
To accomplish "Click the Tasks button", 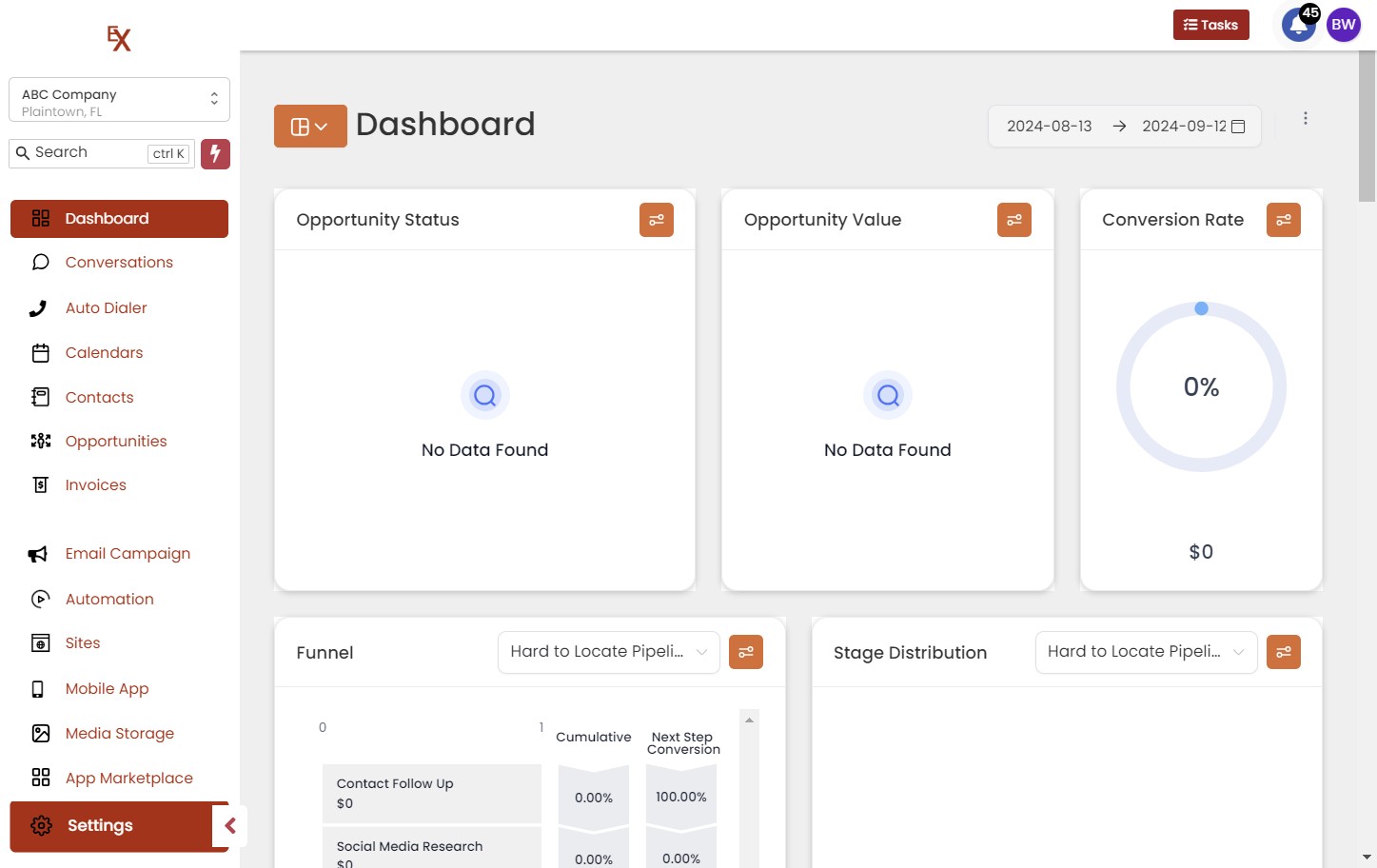I will tap(1210, 25).
